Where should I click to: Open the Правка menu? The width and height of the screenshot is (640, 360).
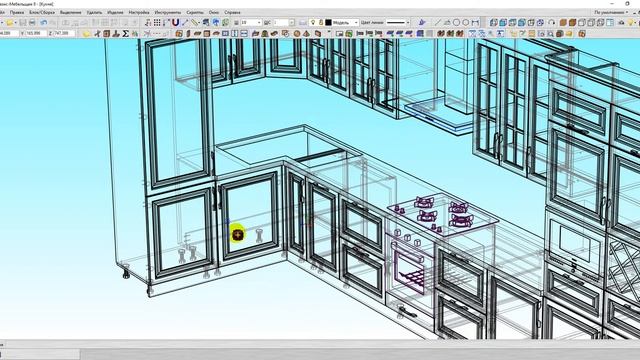[x=17, y=13]
